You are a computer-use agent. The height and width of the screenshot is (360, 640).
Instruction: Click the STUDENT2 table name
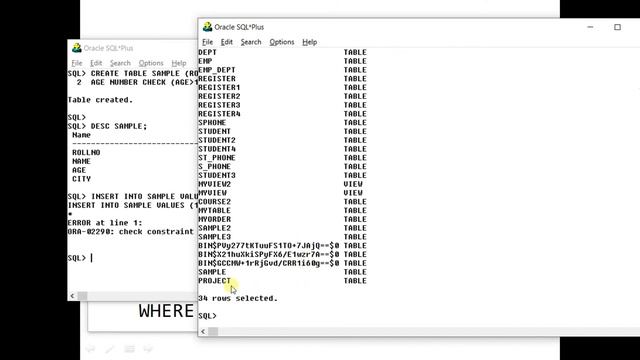click(x=217, y=140)
